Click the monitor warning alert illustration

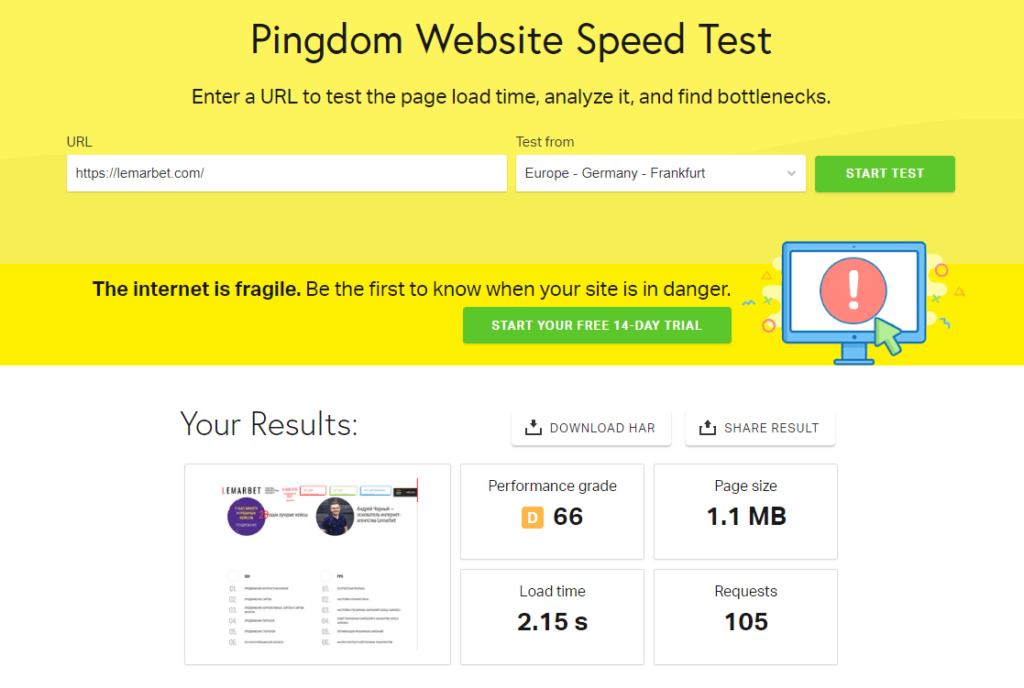click(854, 302)
